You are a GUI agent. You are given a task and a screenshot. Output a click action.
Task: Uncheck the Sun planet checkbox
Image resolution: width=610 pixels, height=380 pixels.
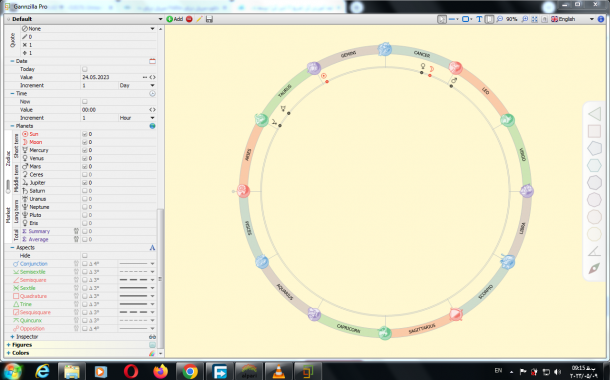point(85,134)
